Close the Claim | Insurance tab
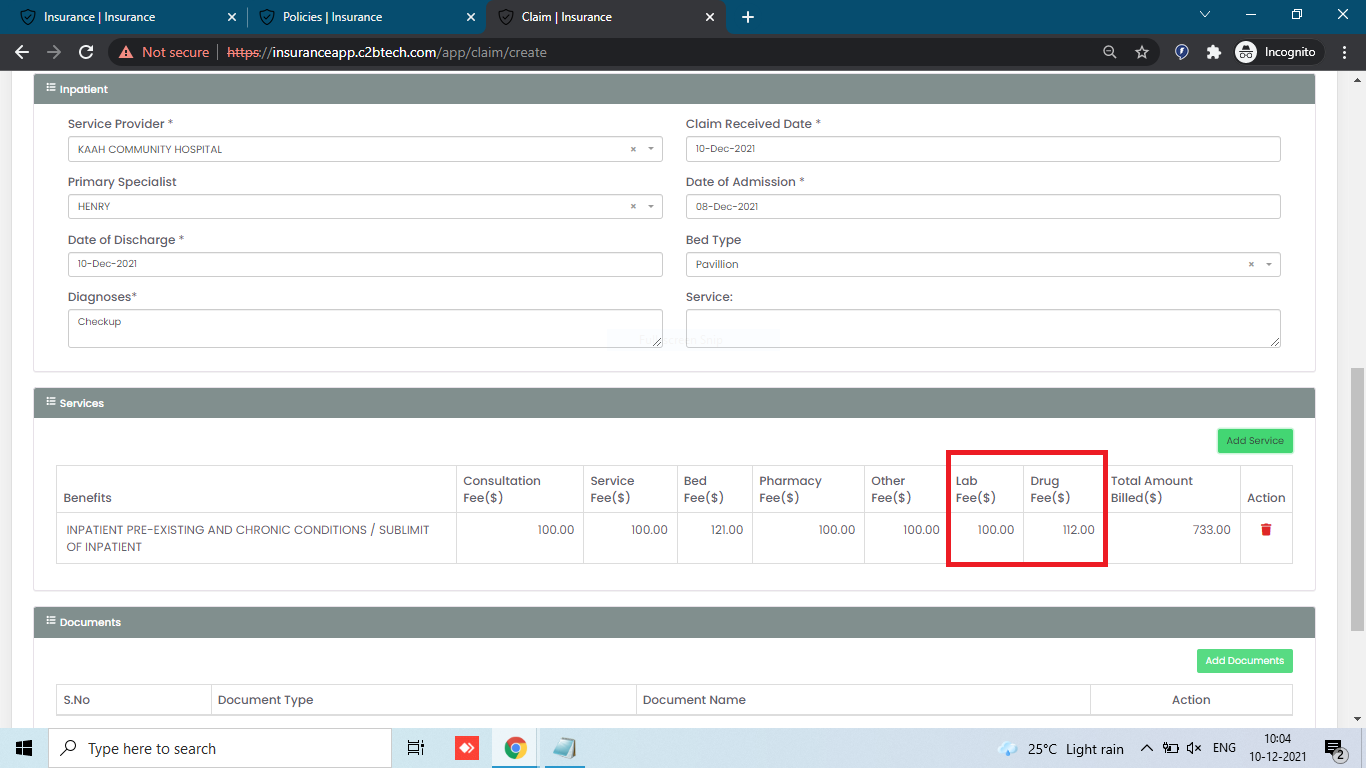 [711, 17]
